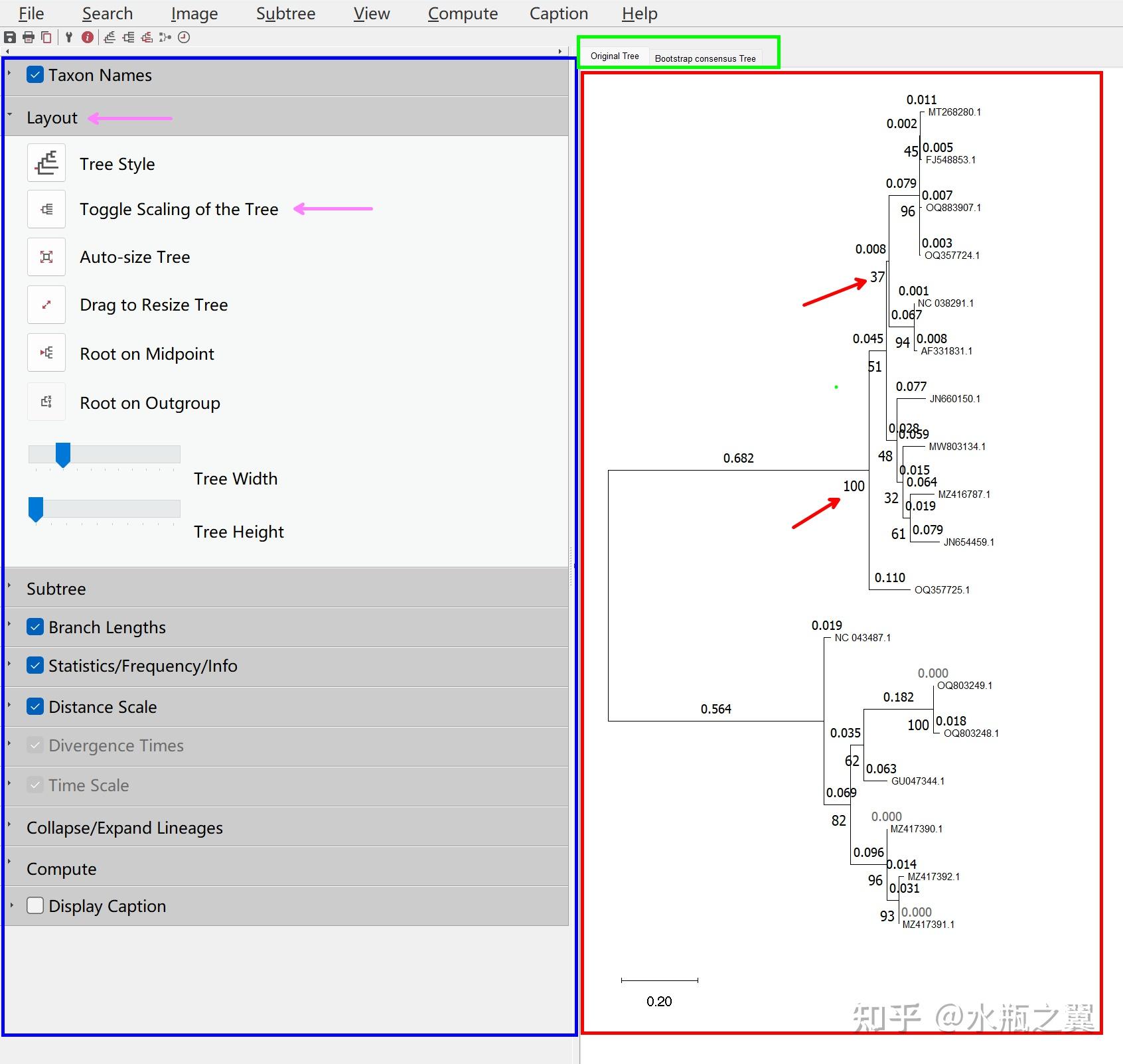
Task: Click the Compute section header in side panel
Action: click(x=286, y=868)
